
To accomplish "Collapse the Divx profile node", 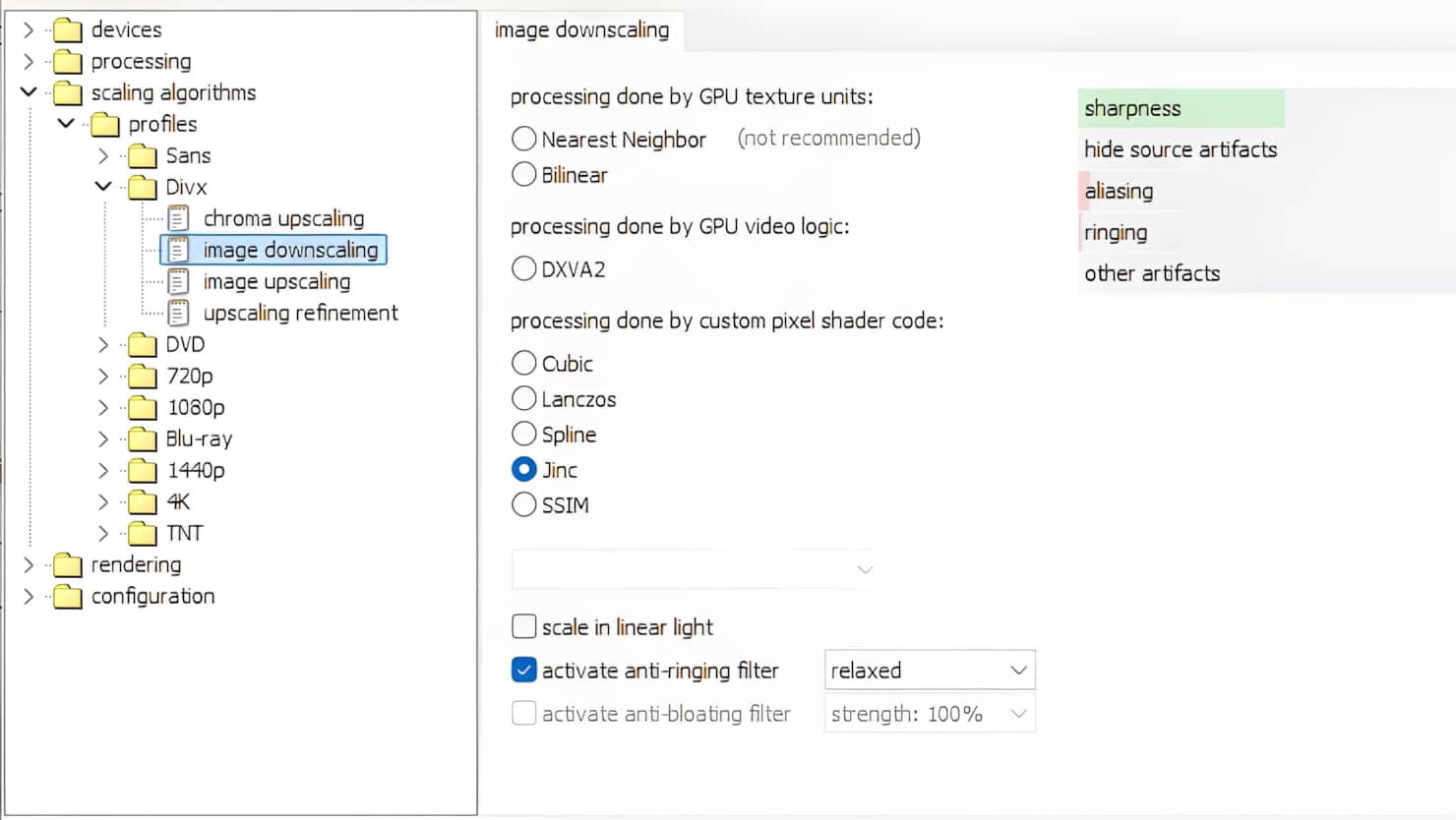I will (103, 187).
